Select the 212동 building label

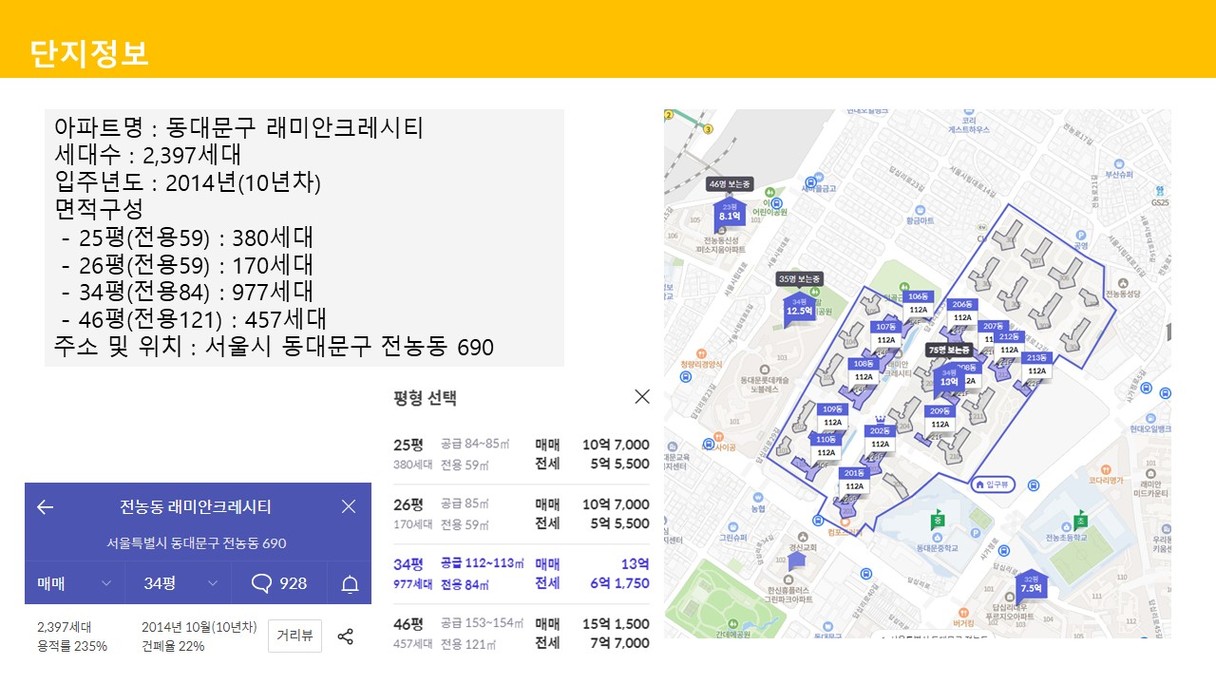click(x=1009, y=343)
